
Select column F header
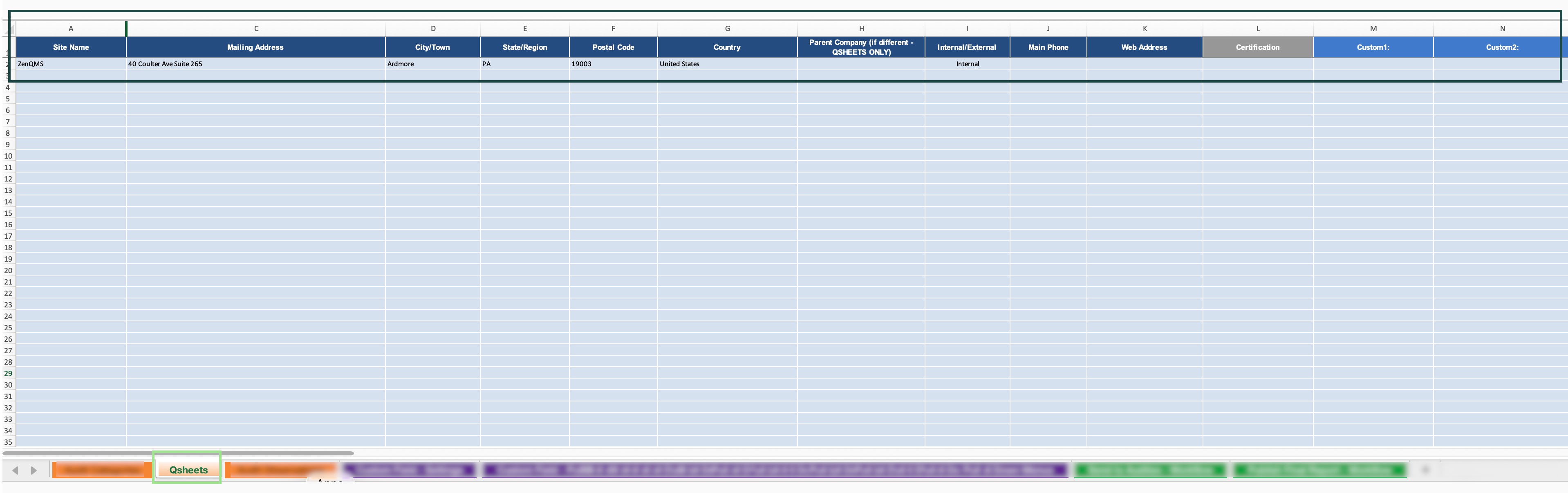point(613,29)
